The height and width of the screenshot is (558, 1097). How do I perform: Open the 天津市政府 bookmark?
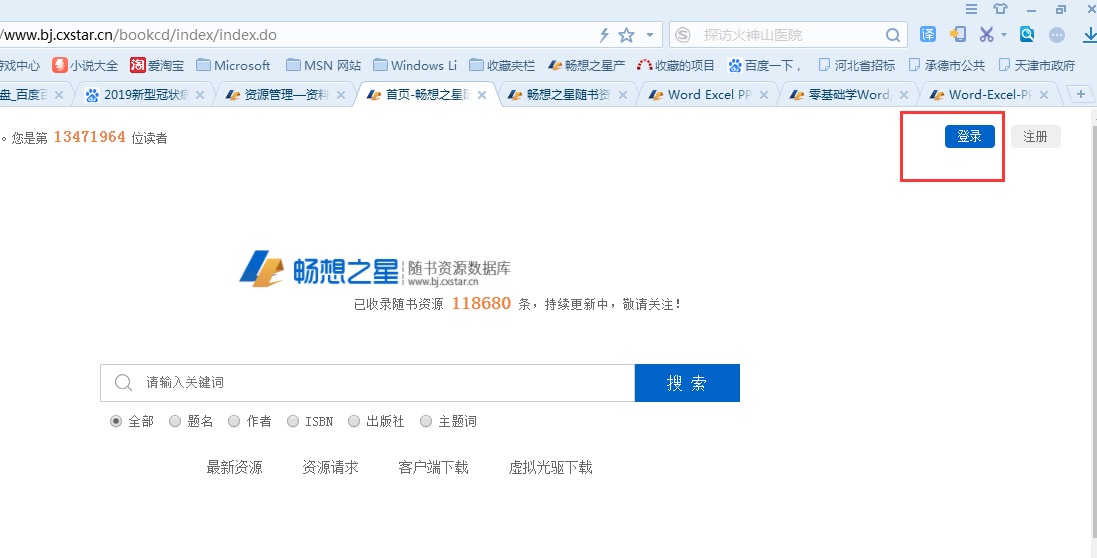[1037, 65]
